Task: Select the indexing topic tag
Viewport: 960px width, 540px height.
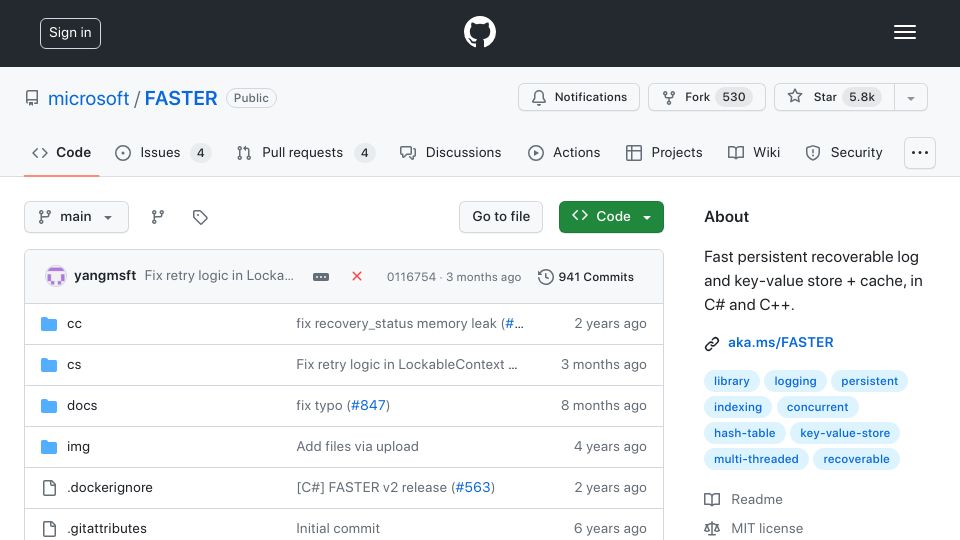Action: (738, 407)
